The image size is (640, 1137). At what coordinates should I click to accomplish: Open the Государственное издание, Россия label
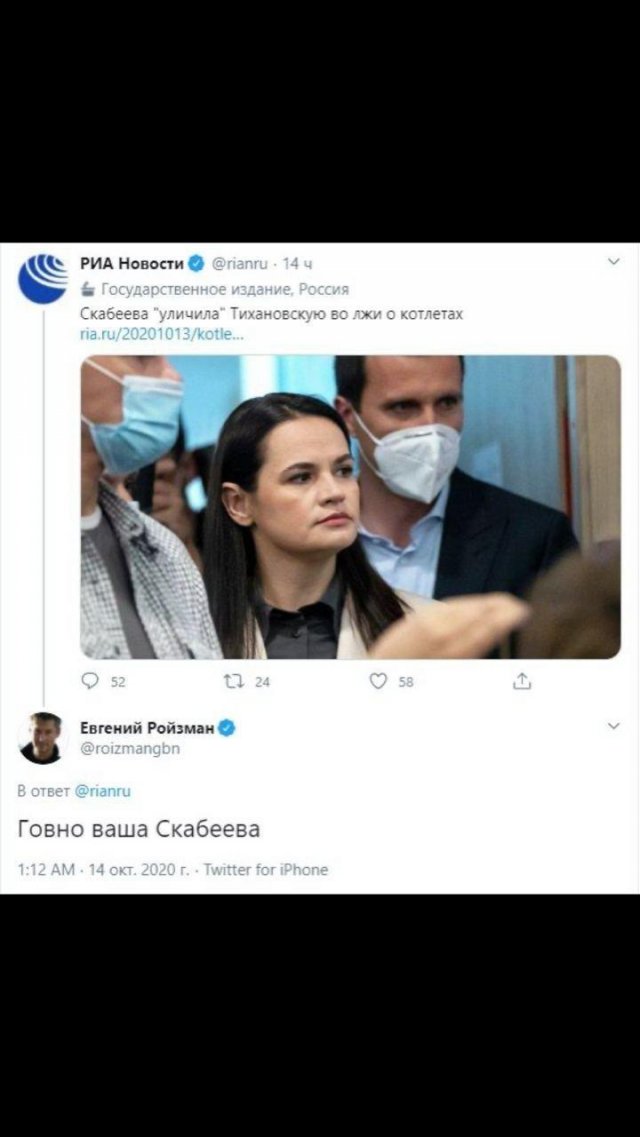point(225,289)
